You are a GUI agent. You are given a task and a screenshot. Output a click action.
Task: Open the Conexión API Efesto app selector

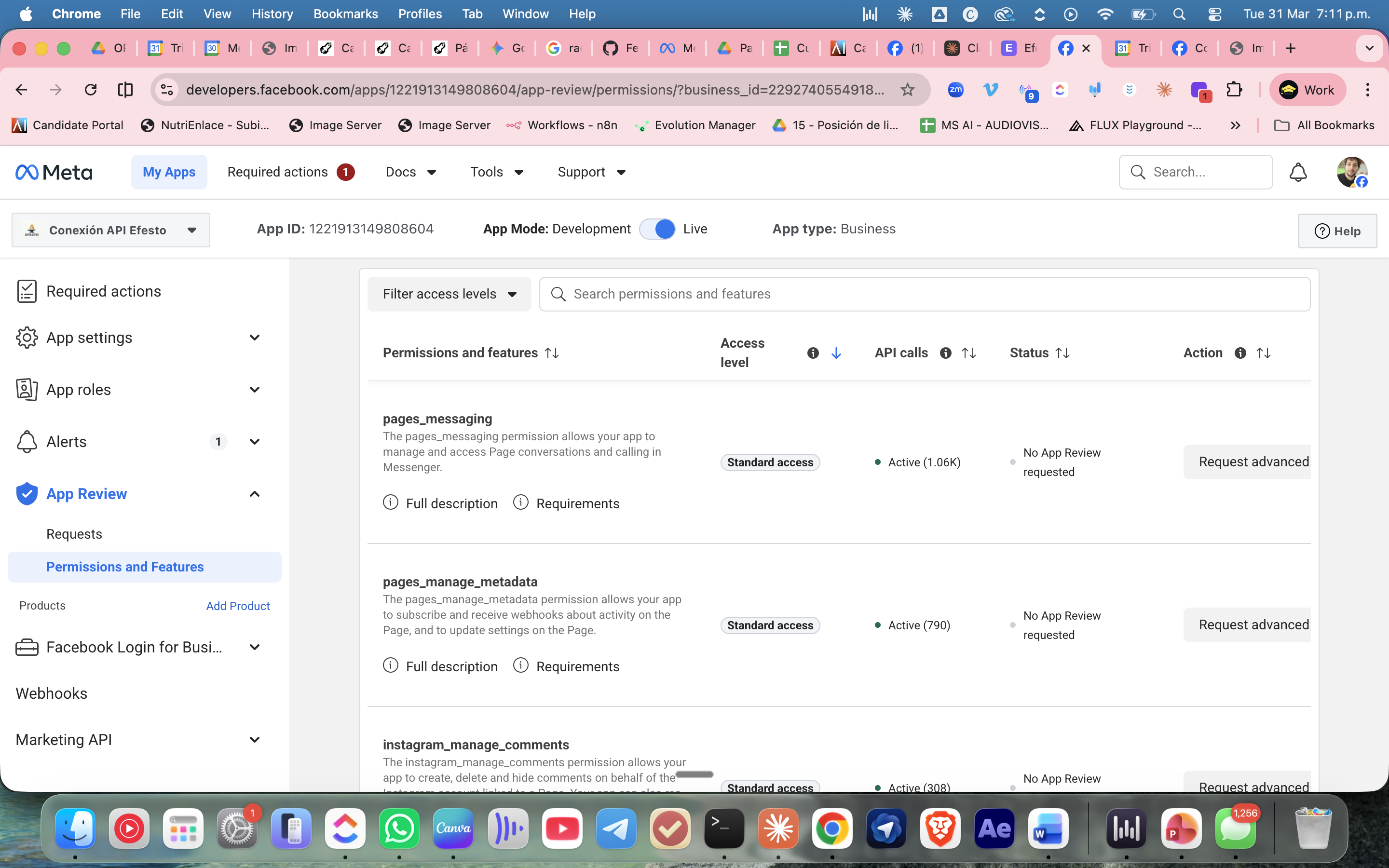(x=111, y=230)
